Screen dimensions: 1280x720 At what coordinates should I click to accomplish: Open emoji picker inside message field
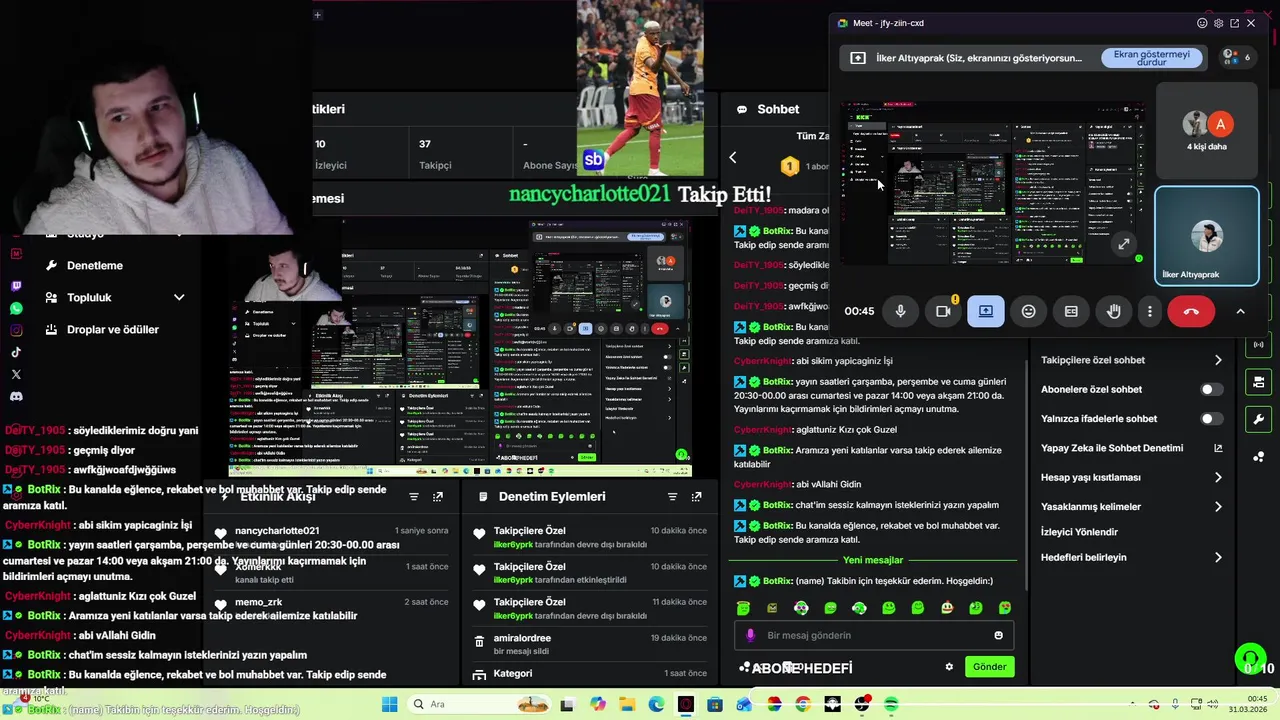pos(998,635)
